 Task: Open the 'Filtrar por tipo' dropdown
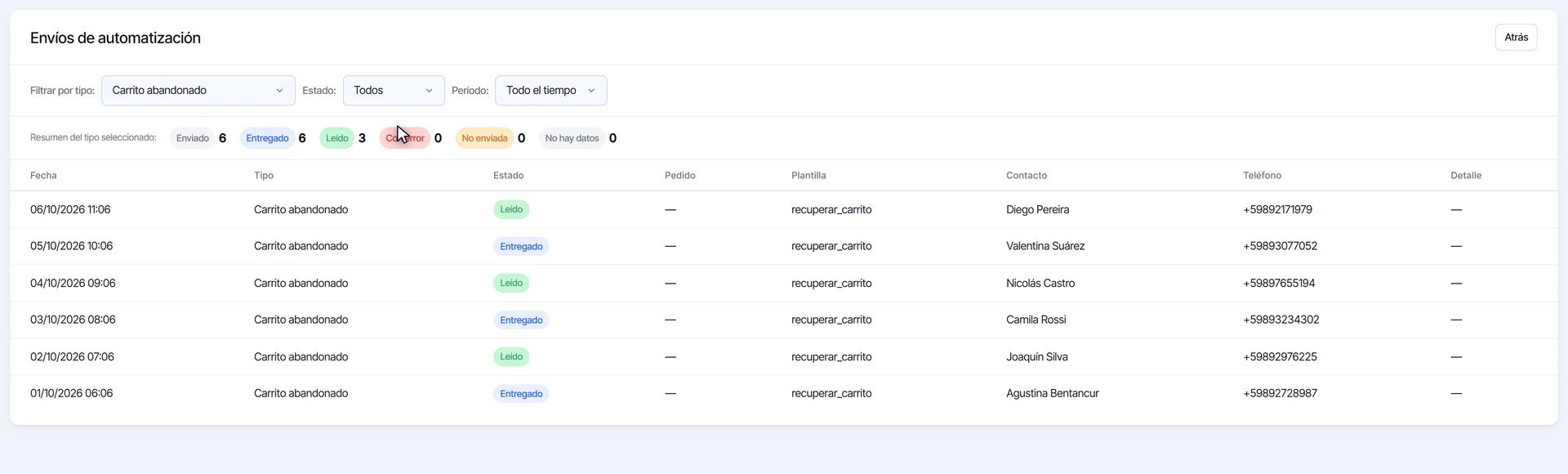click(x=198, y=91)
